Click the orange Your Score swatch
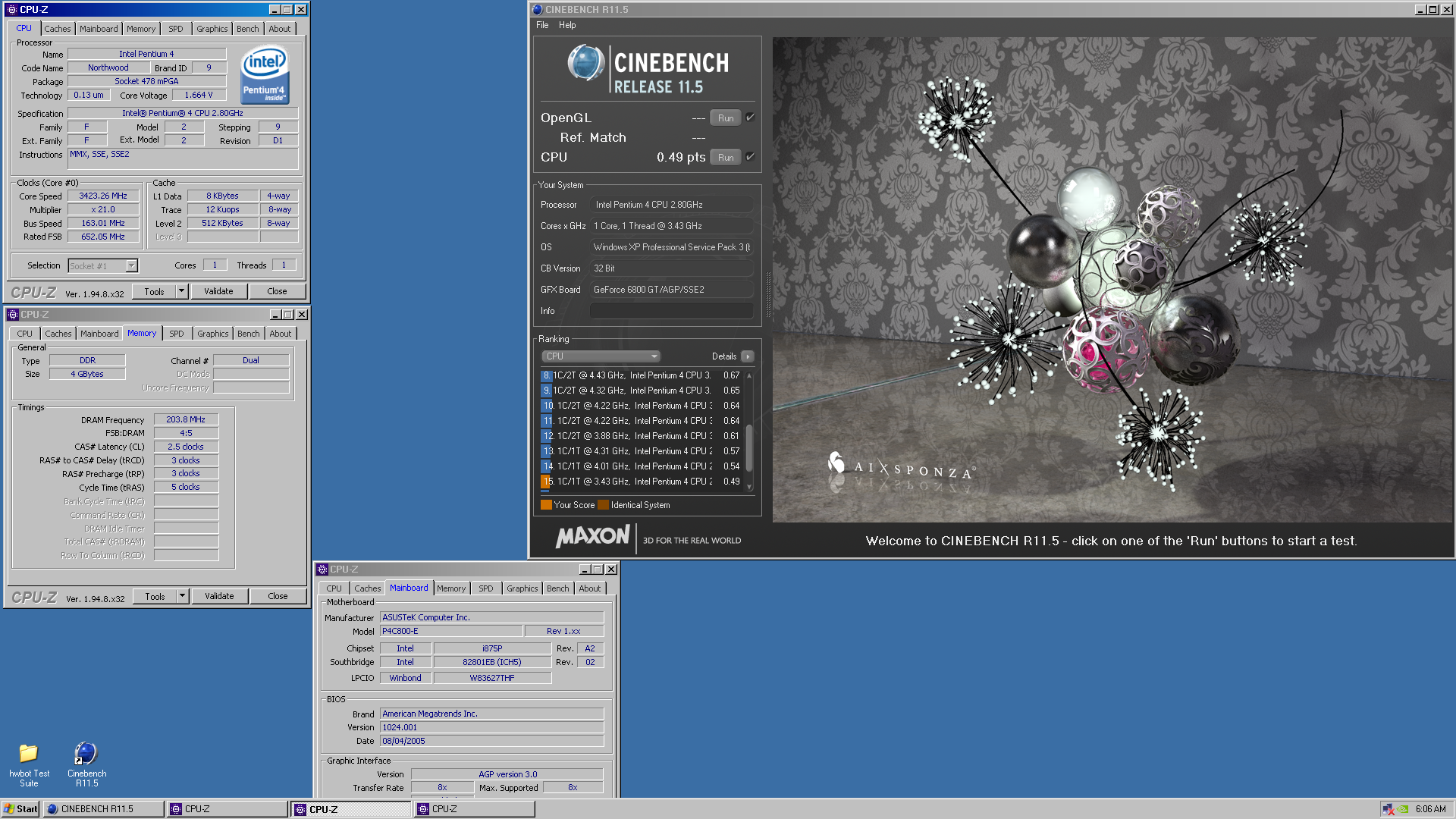The height and width of the screenshot is (819, 1456). (x=546, y=505)
